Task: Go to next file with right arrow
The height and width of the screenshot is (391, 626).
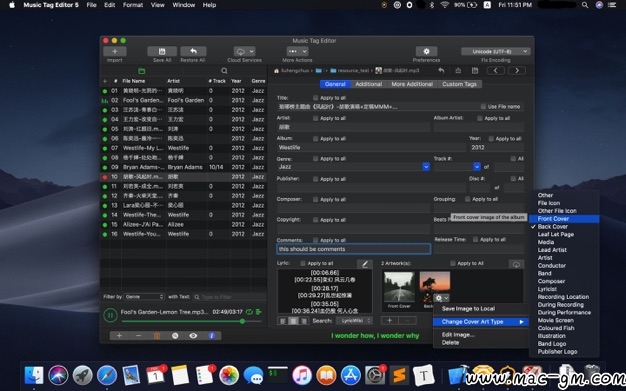Action: pos(517,71)
